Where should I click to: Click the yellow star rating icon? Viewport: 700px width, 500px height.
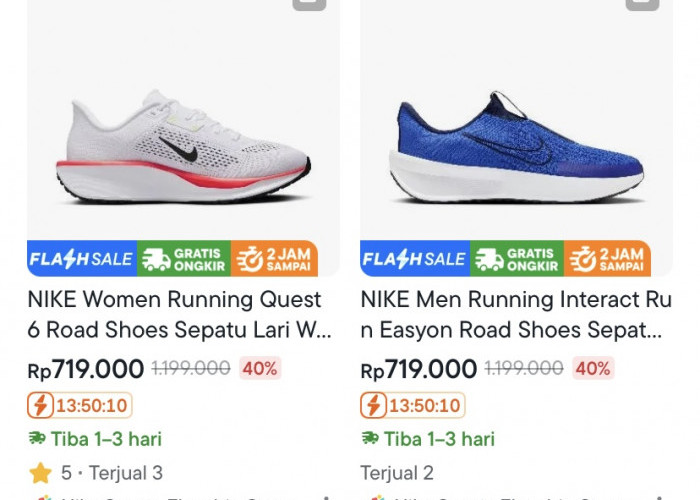(40, 472)
